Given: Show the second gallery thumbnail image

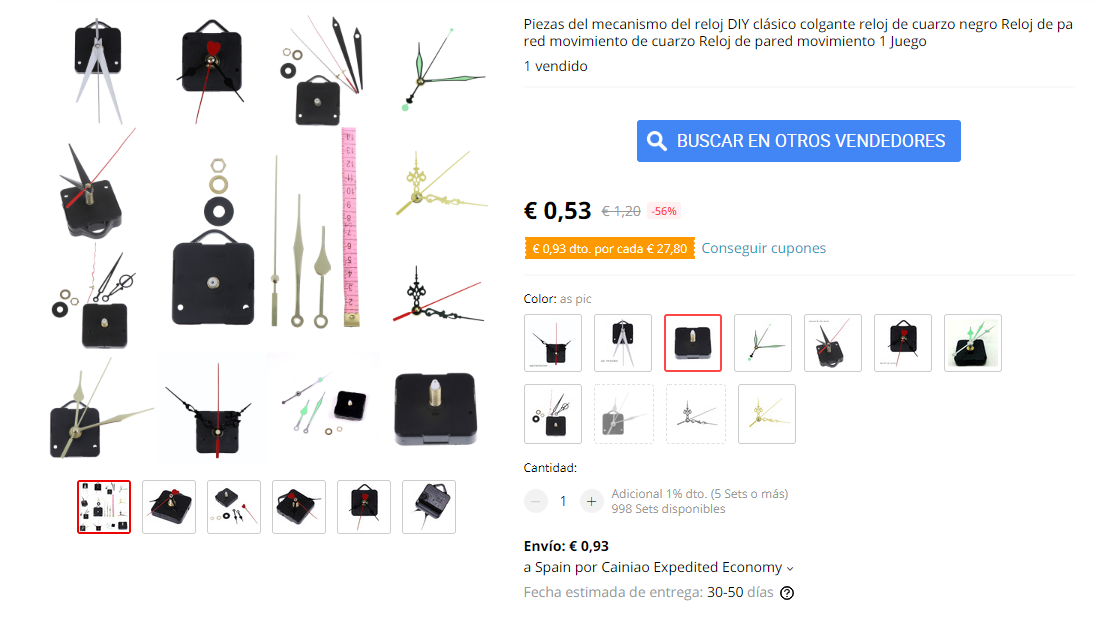Looking at the screenshot, I should coord(169,507).
